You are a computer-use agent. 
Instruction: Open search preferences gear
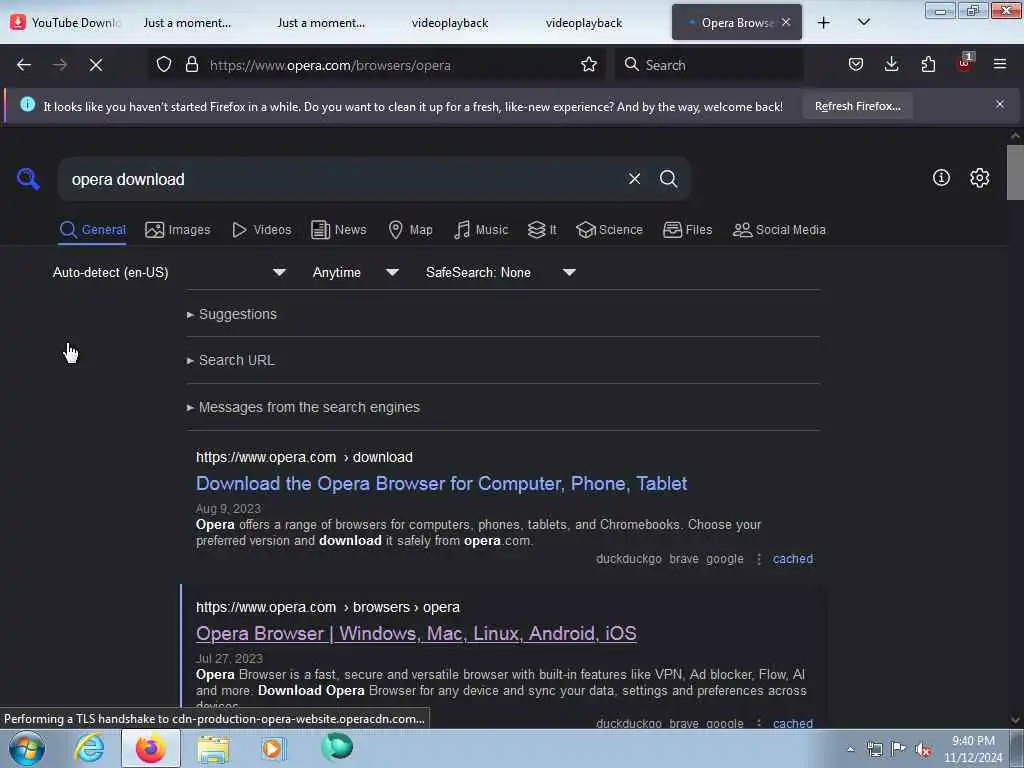[979, 178]
